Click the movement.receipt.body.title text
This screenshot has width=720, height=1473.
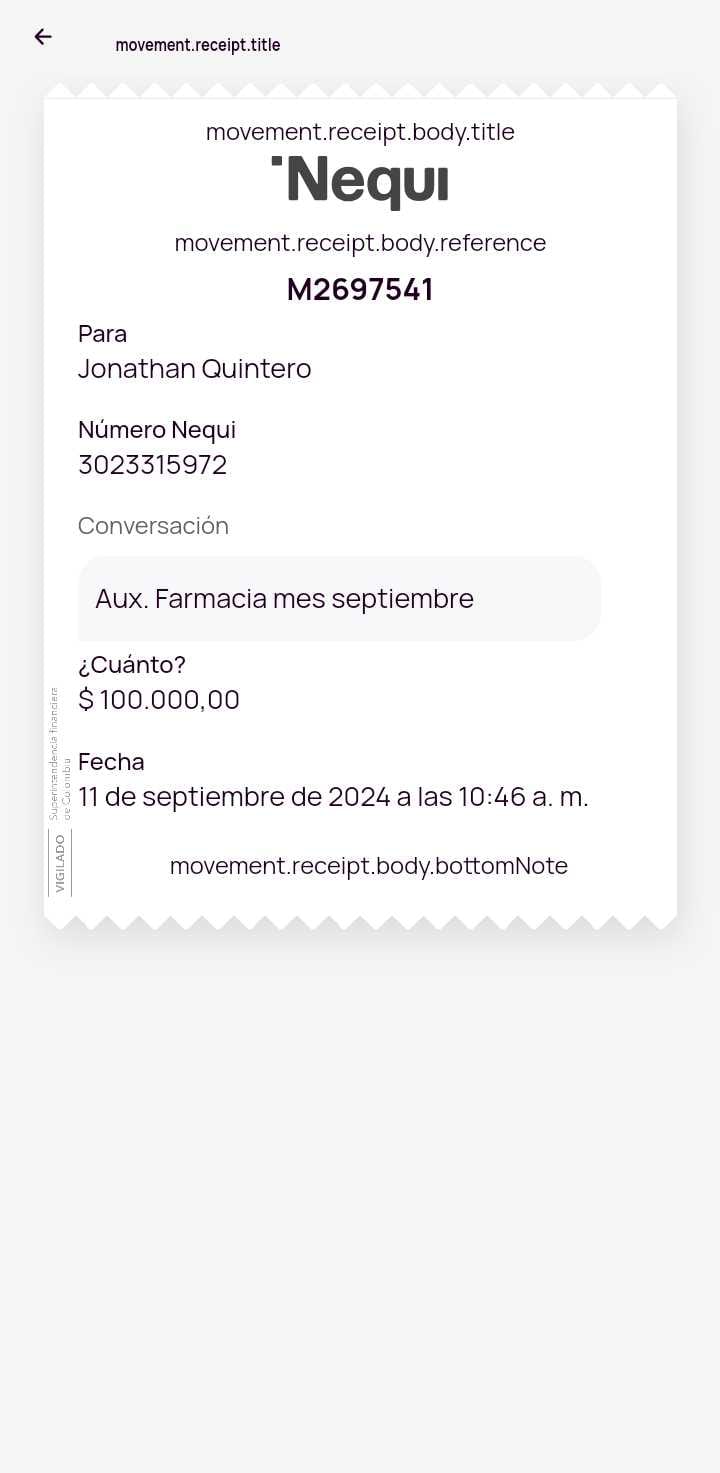(x=360, y=132)
